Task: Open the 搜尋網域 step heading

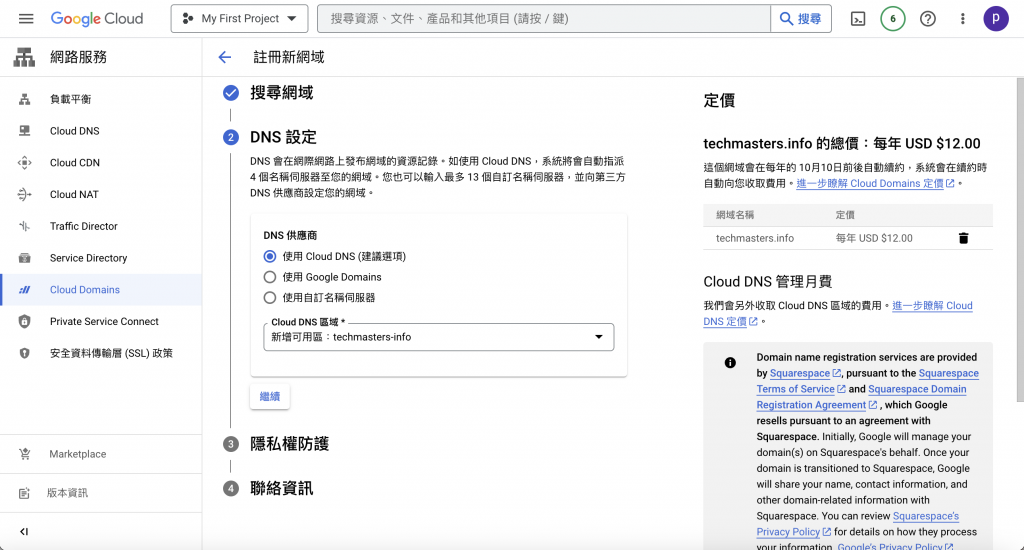Action: [x=281, y=93]
